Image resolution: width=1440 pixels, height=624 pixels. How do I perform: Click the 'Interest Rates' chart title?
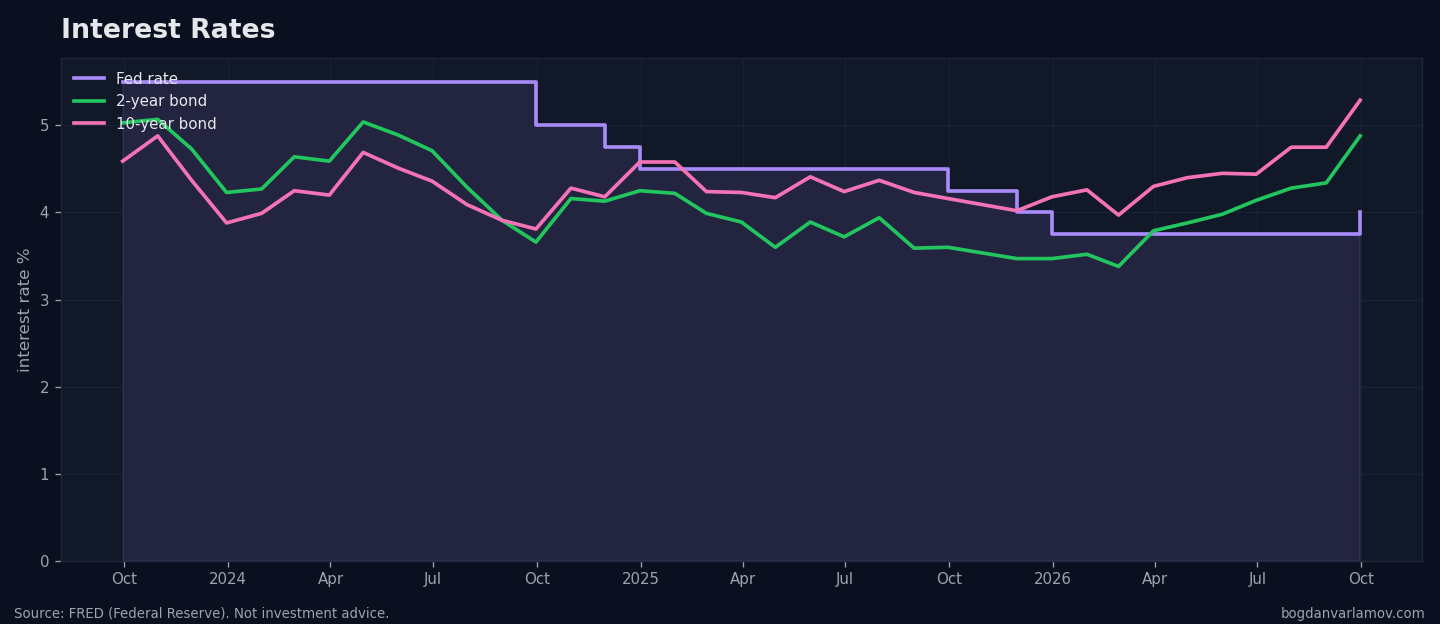(168, 30)
